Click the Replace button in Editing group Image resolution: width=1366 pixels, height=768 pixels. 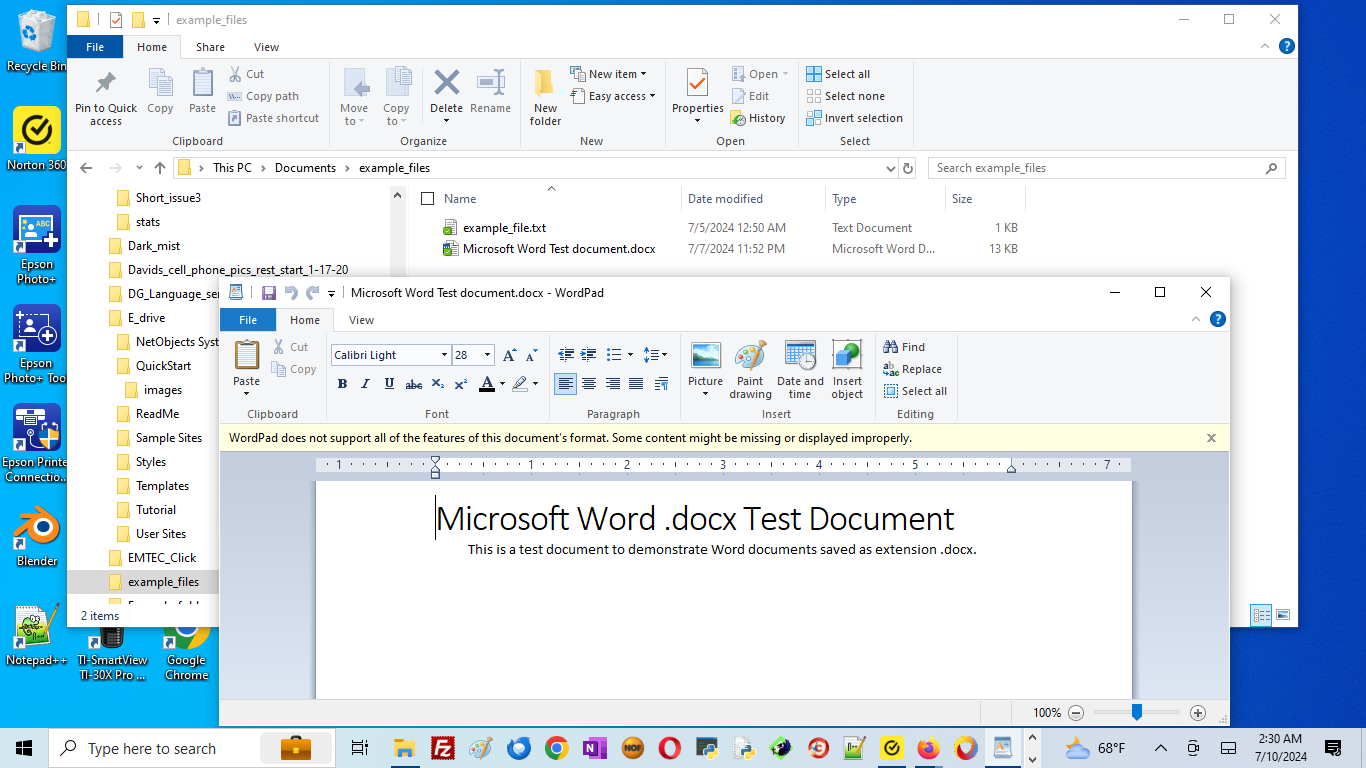pos(912,369)
